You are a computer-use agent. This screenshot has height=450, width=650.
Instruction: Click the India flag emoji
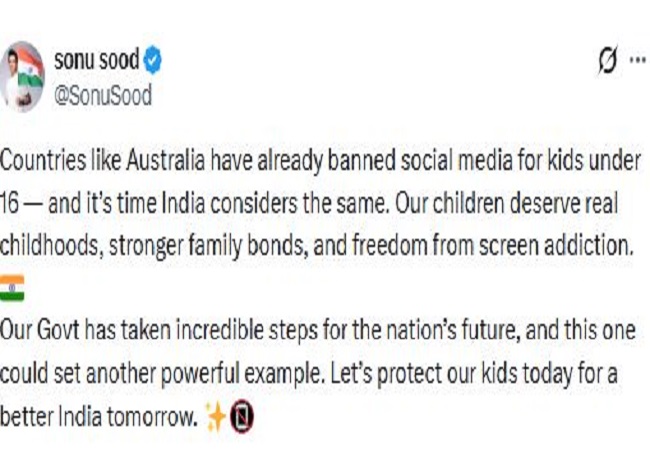[12, 287]
